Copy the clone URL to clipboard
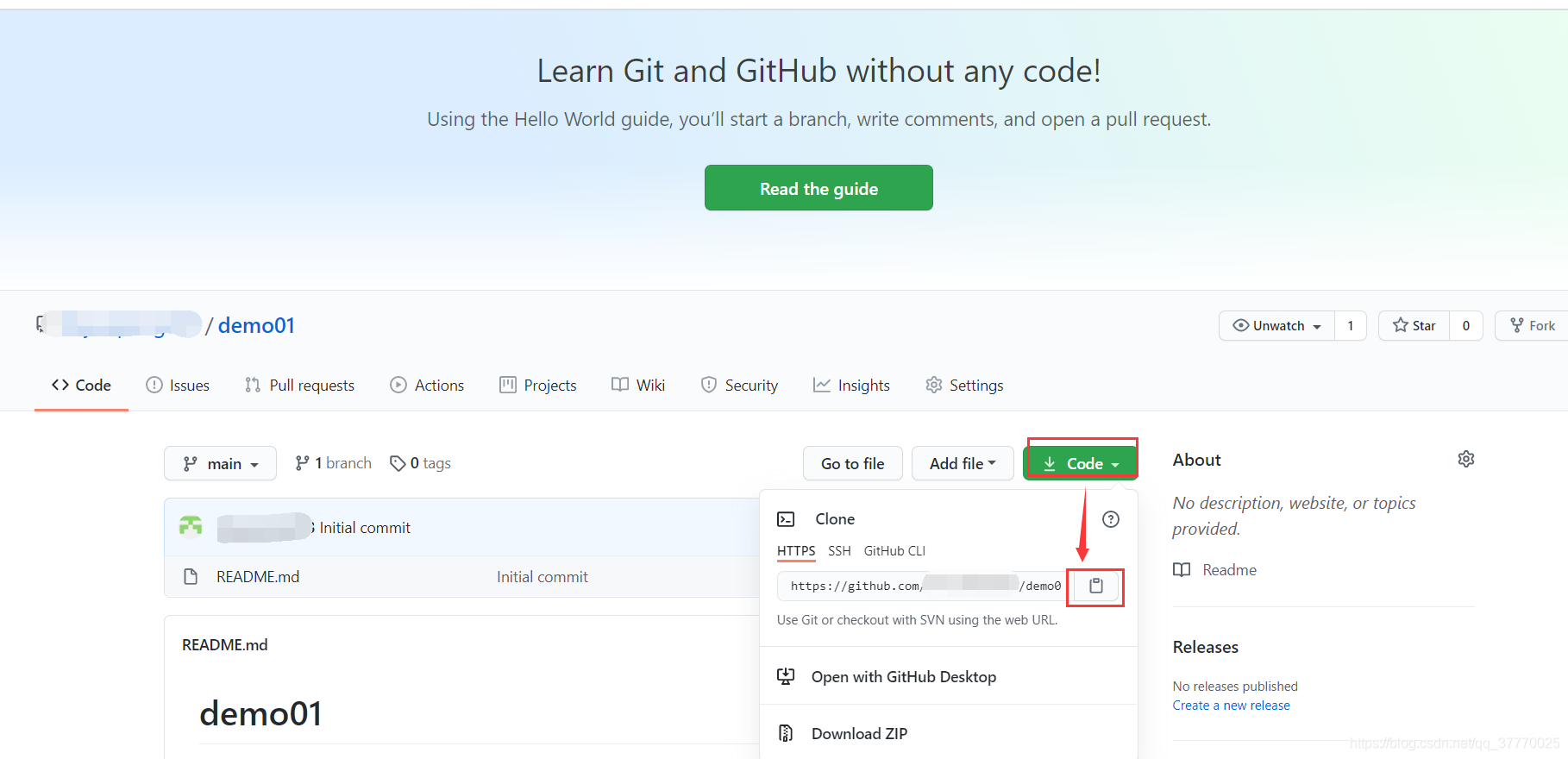The image size is (1568, 759). click(x=1095, y=586)
